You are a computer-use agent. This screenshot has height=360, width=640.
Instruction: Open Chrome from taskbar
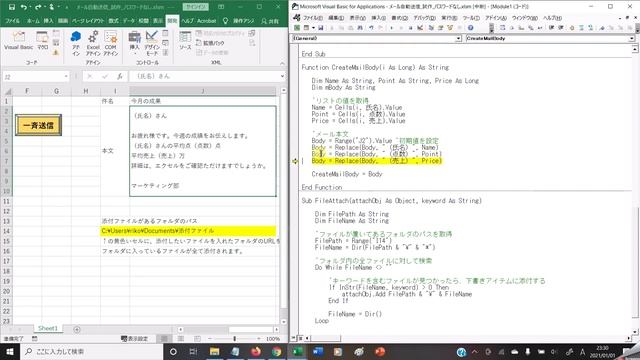click(276, 351)
